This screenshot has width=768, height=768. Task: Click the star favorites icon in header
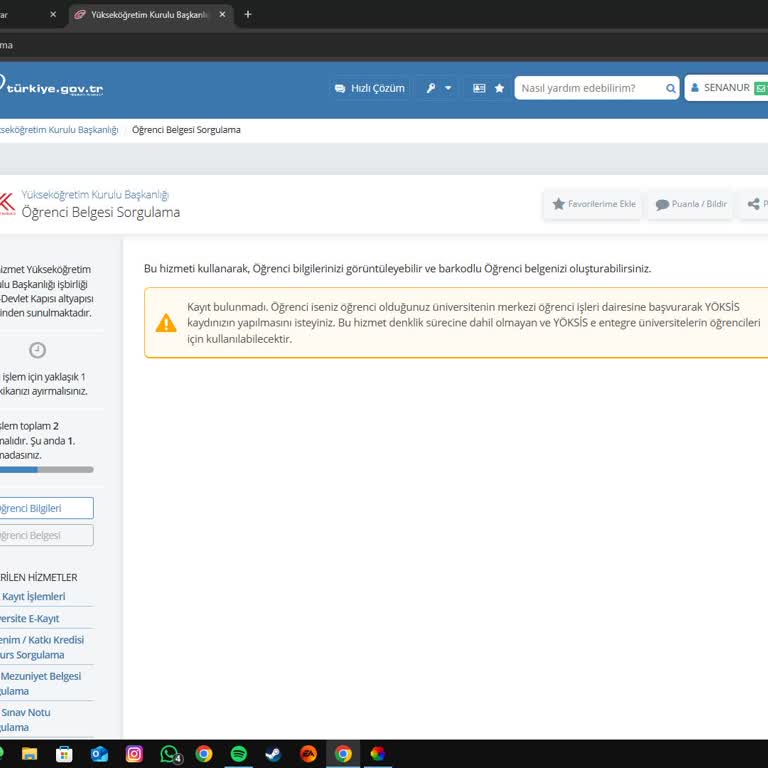tap(499, 88)
